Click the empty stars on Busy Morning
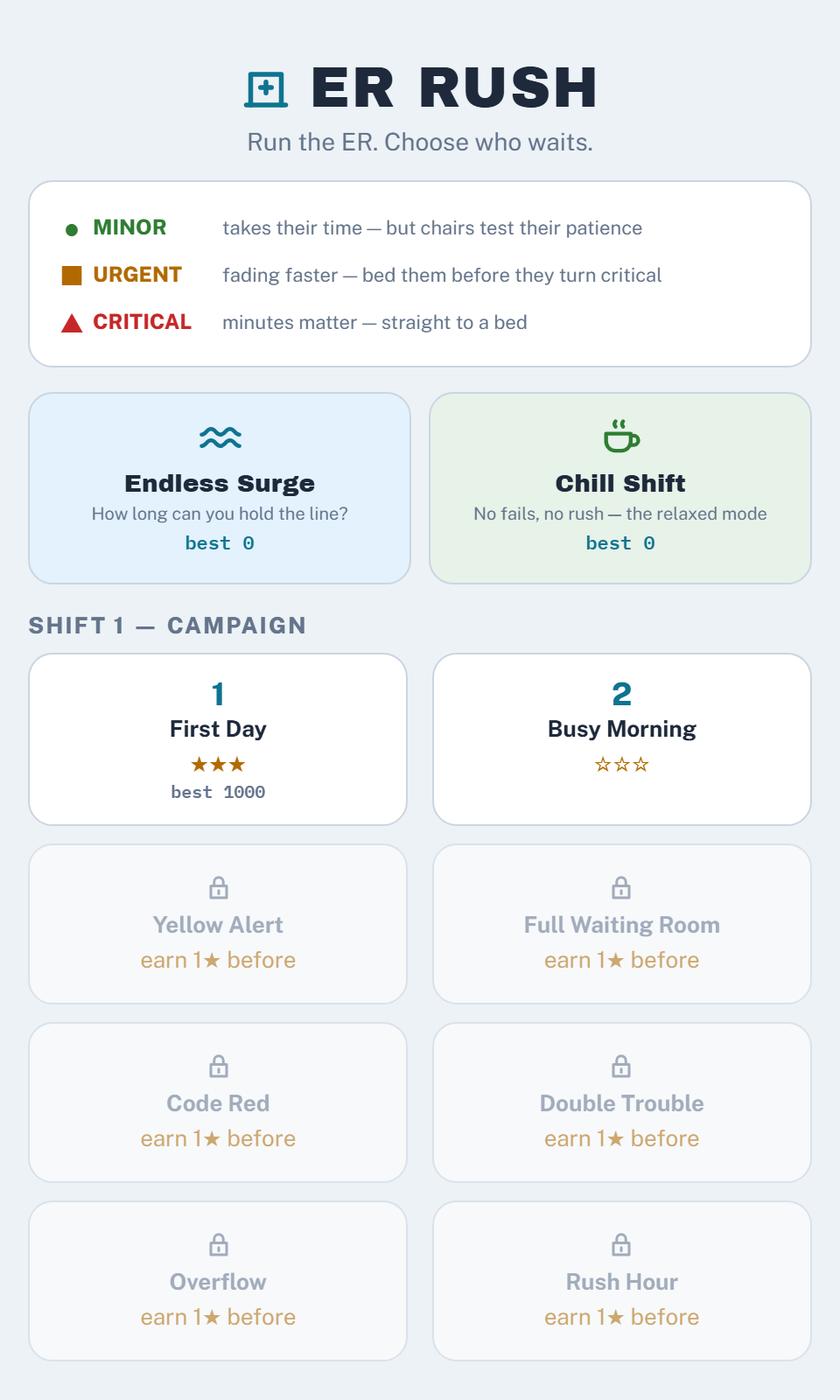The image size is (840, 1400). [x=622, y=765]
